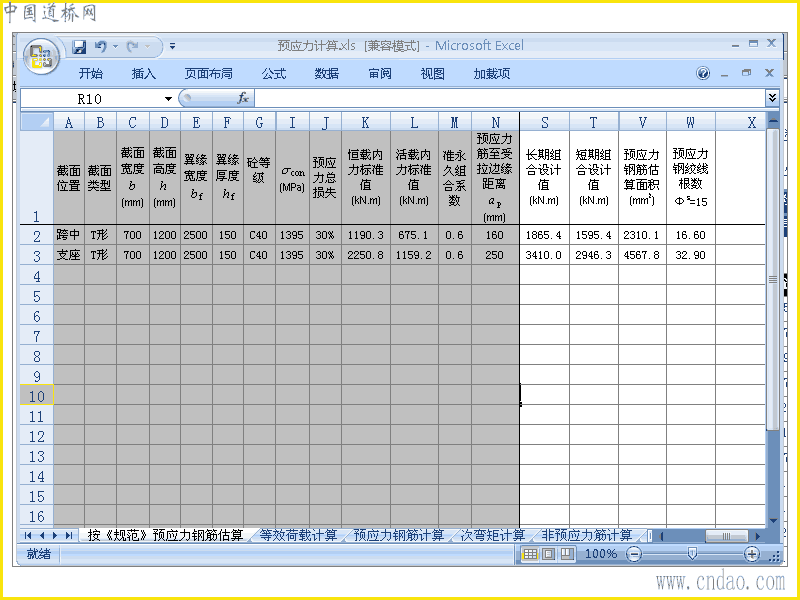Open the 数据 ribbon tab
The image size is (800, 600).
(x=327, y=74)
